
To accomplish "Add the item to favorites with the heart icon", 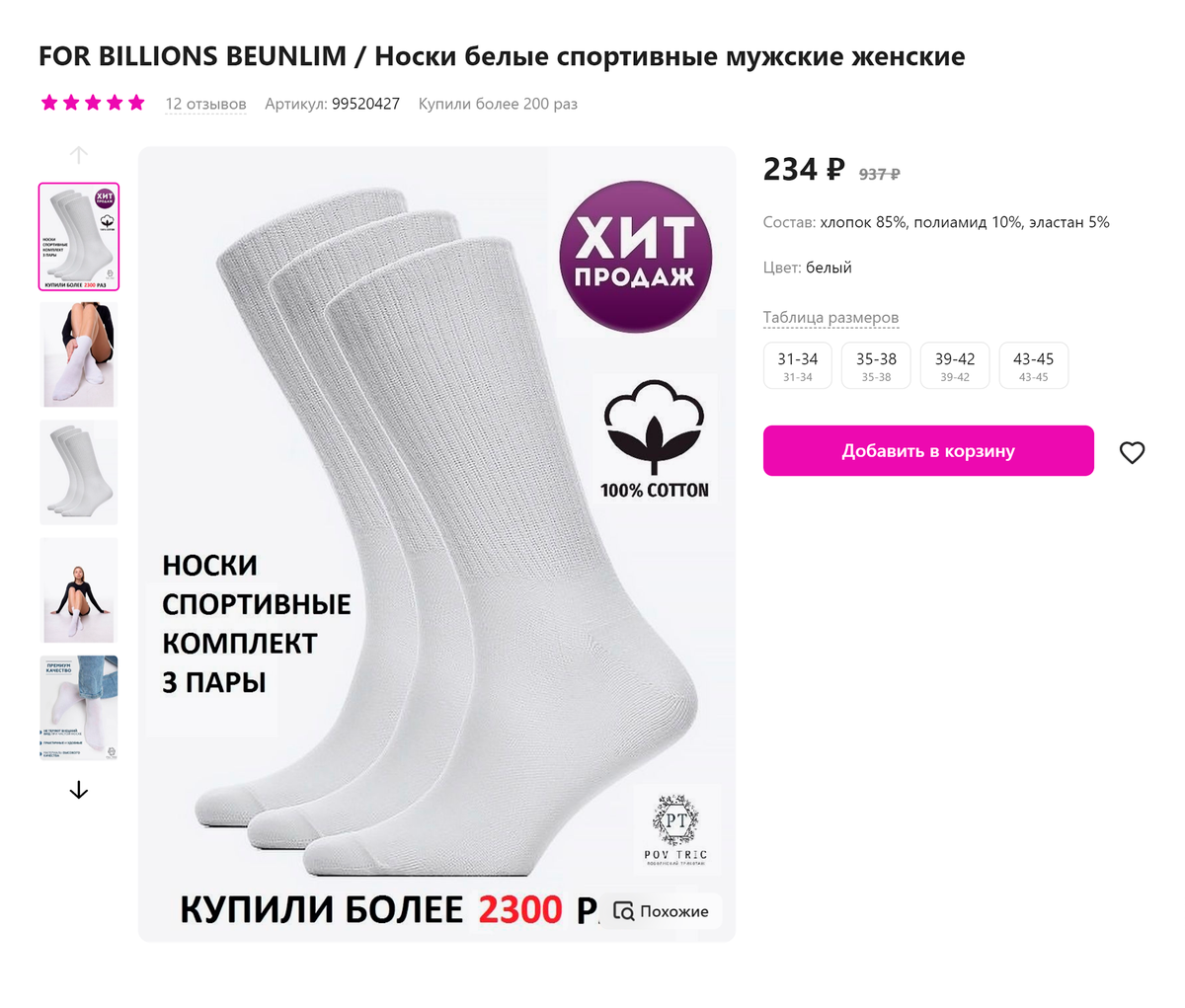I will (x=1132, y=452).
